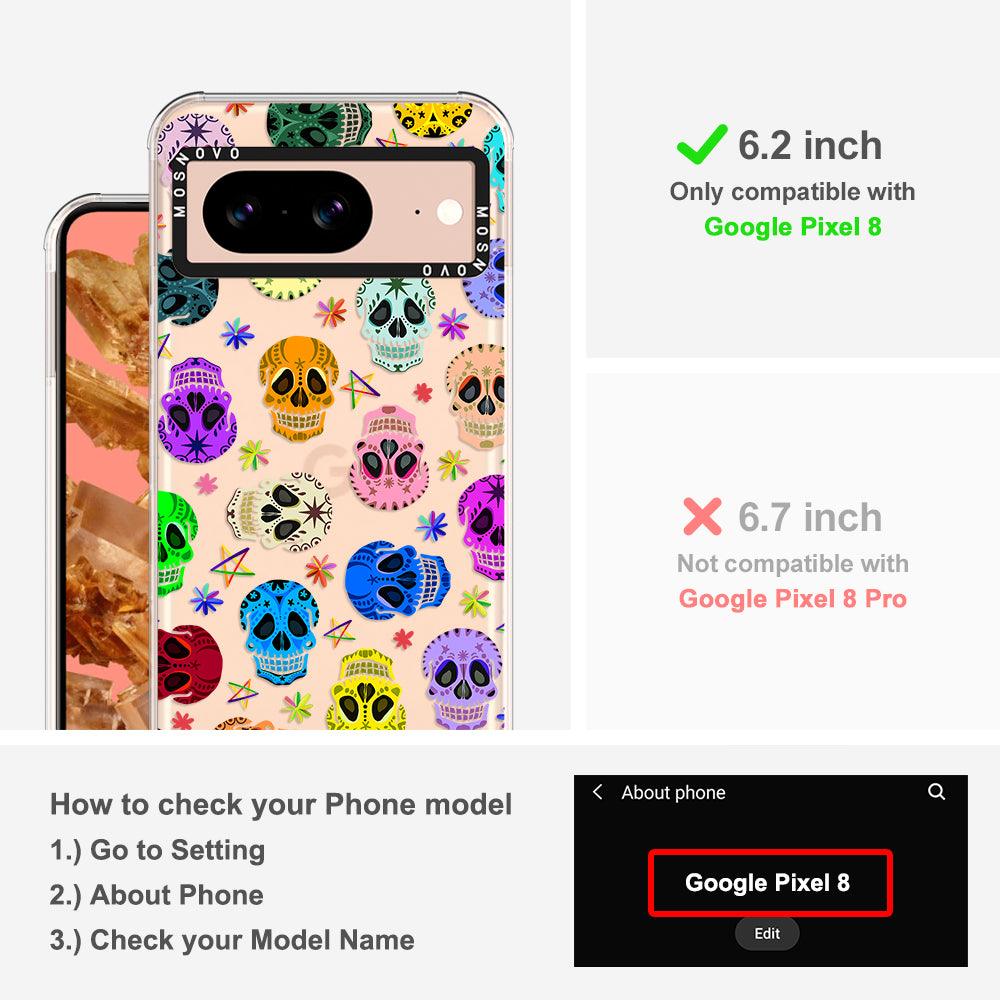Click the camera lens cutout on case
The width and height of the screenshot is (1000, 1000).
point(288,212)
